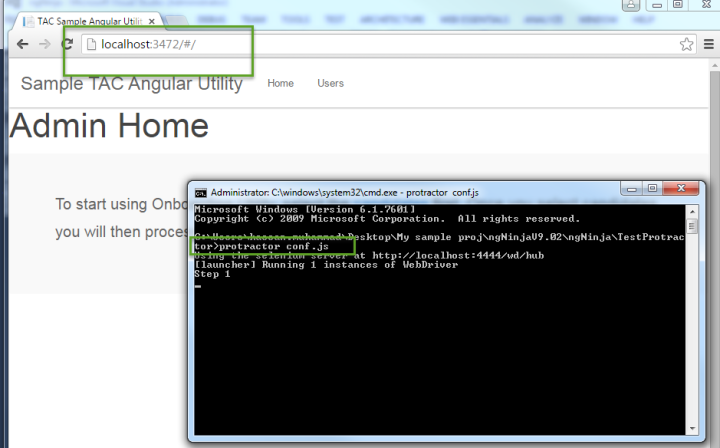Click the 'Microsoft Windows [Version 6.1.7601]' line

point(304,209)
